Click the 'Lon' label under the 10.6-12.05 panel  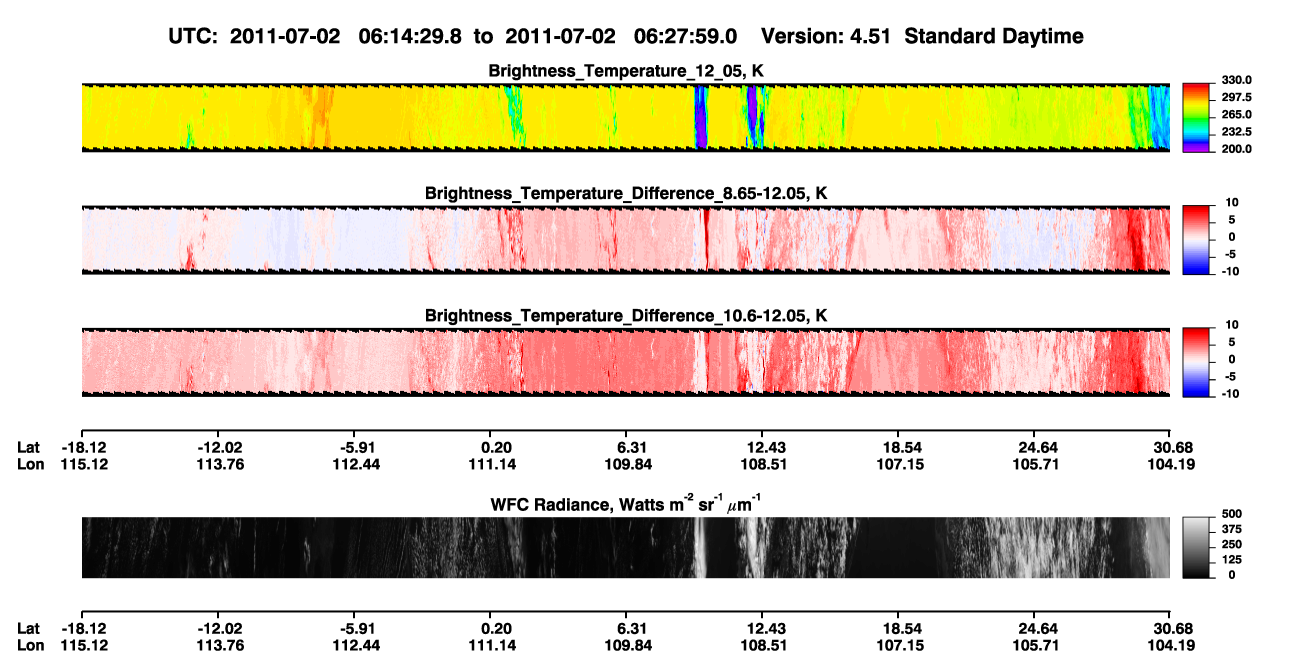click(x=30, y=463)
